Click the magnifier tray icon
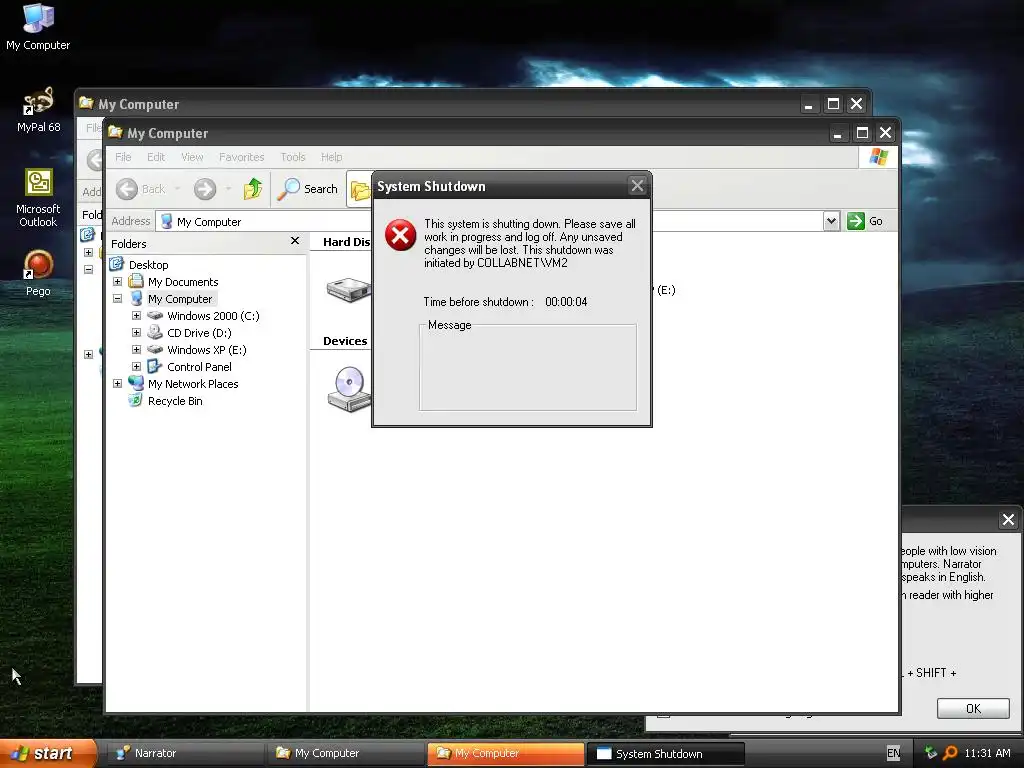The height and width of the screenshot is (768, 1024). (950, 753)
